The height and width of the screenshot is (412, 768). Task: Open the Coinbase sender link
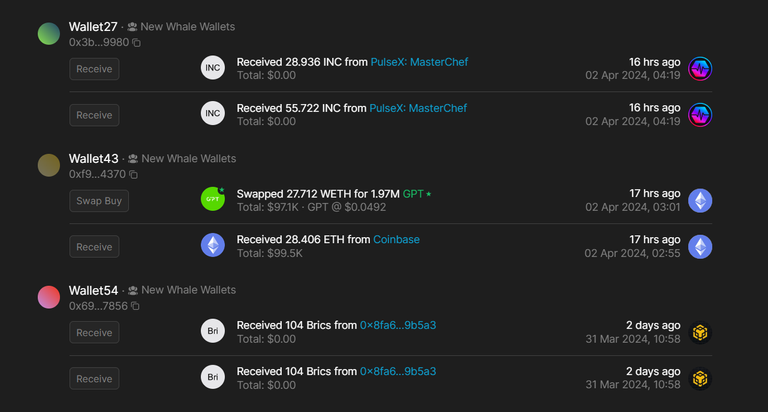point(396,240)
